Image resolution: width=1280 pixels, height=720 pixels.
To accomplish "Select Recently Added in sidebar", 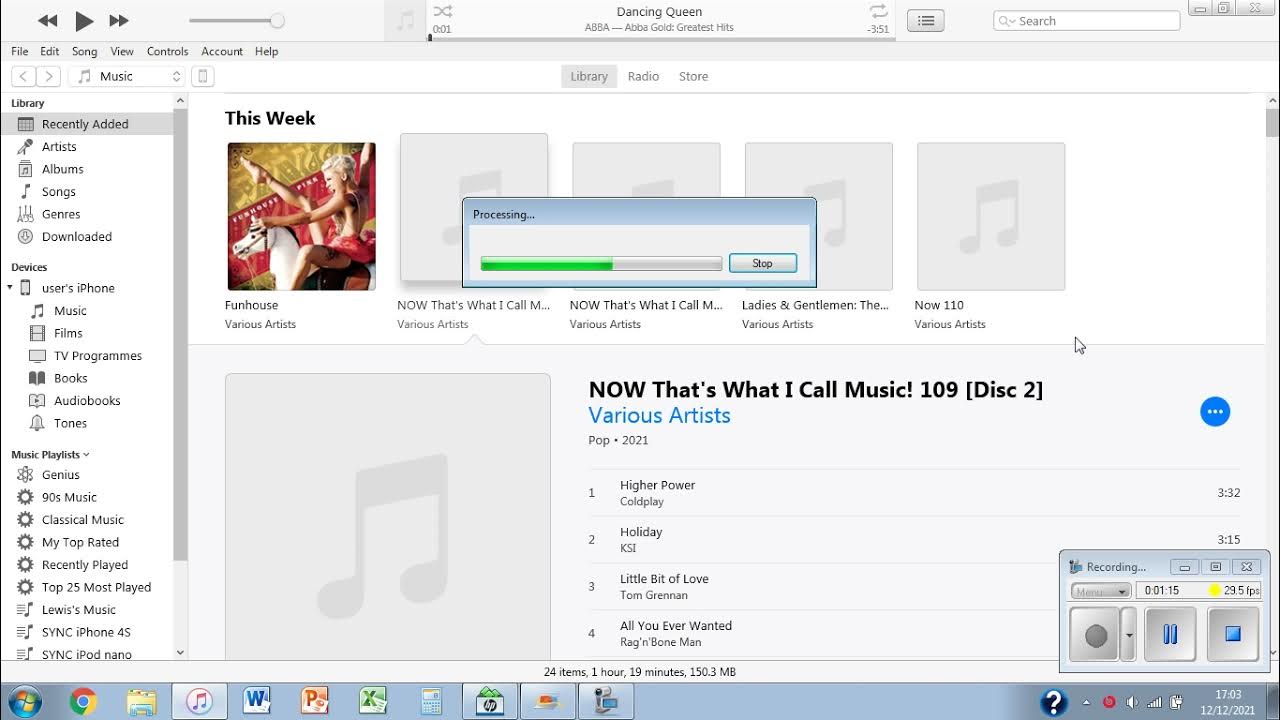I will (87, 124).
